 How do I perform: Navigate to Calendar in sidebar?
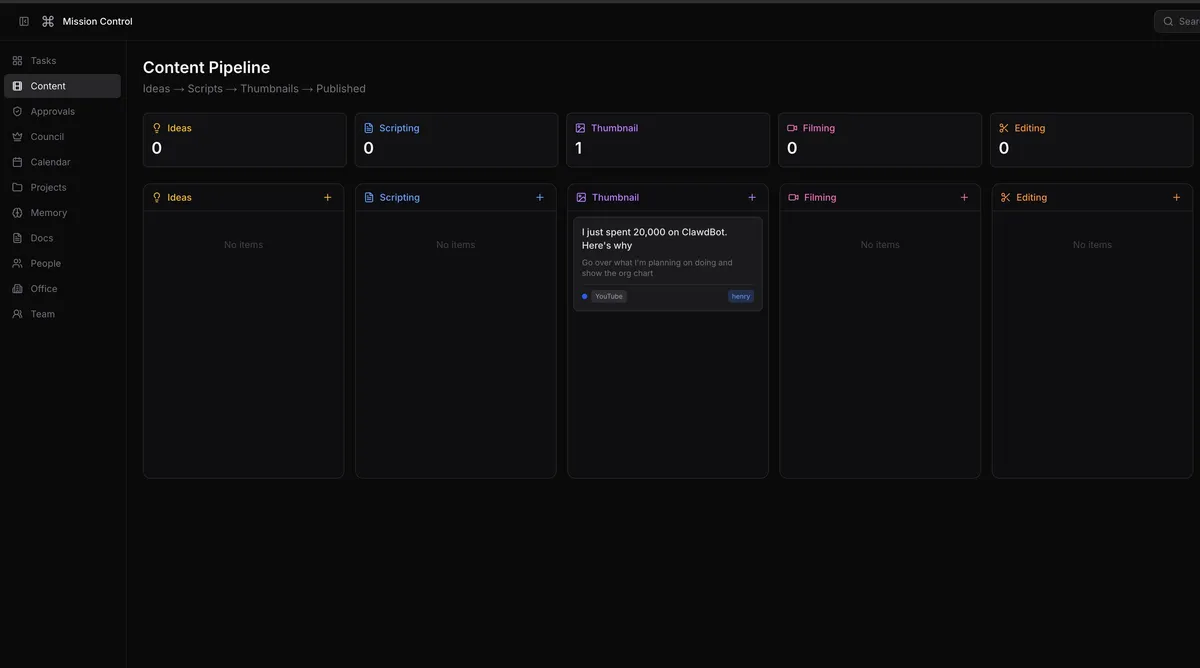point(50,162)
